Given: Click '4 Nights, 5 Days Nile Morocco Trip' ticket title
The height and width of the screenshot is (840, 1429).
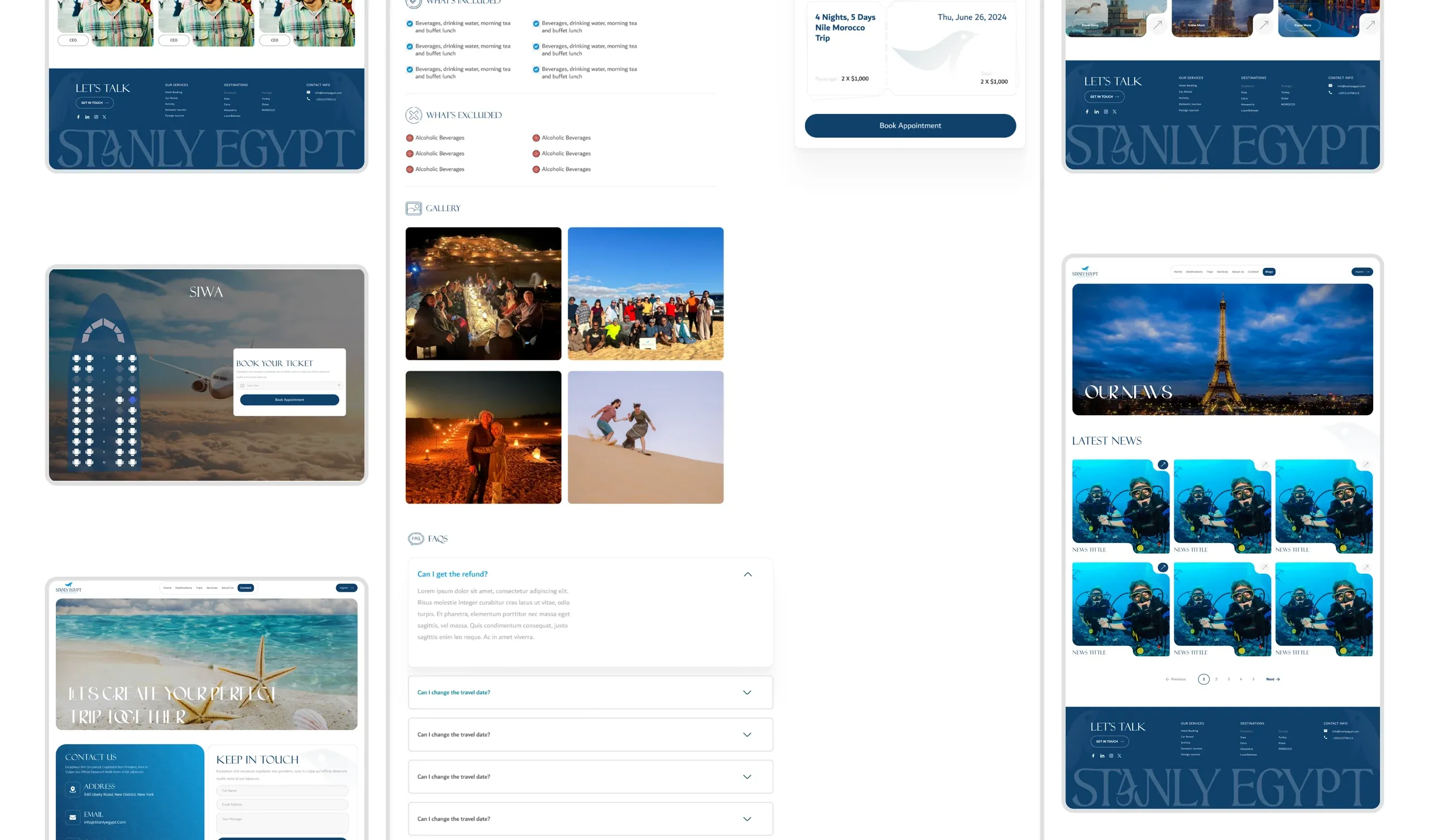Looking at the screenshot, I should (845, 27).
